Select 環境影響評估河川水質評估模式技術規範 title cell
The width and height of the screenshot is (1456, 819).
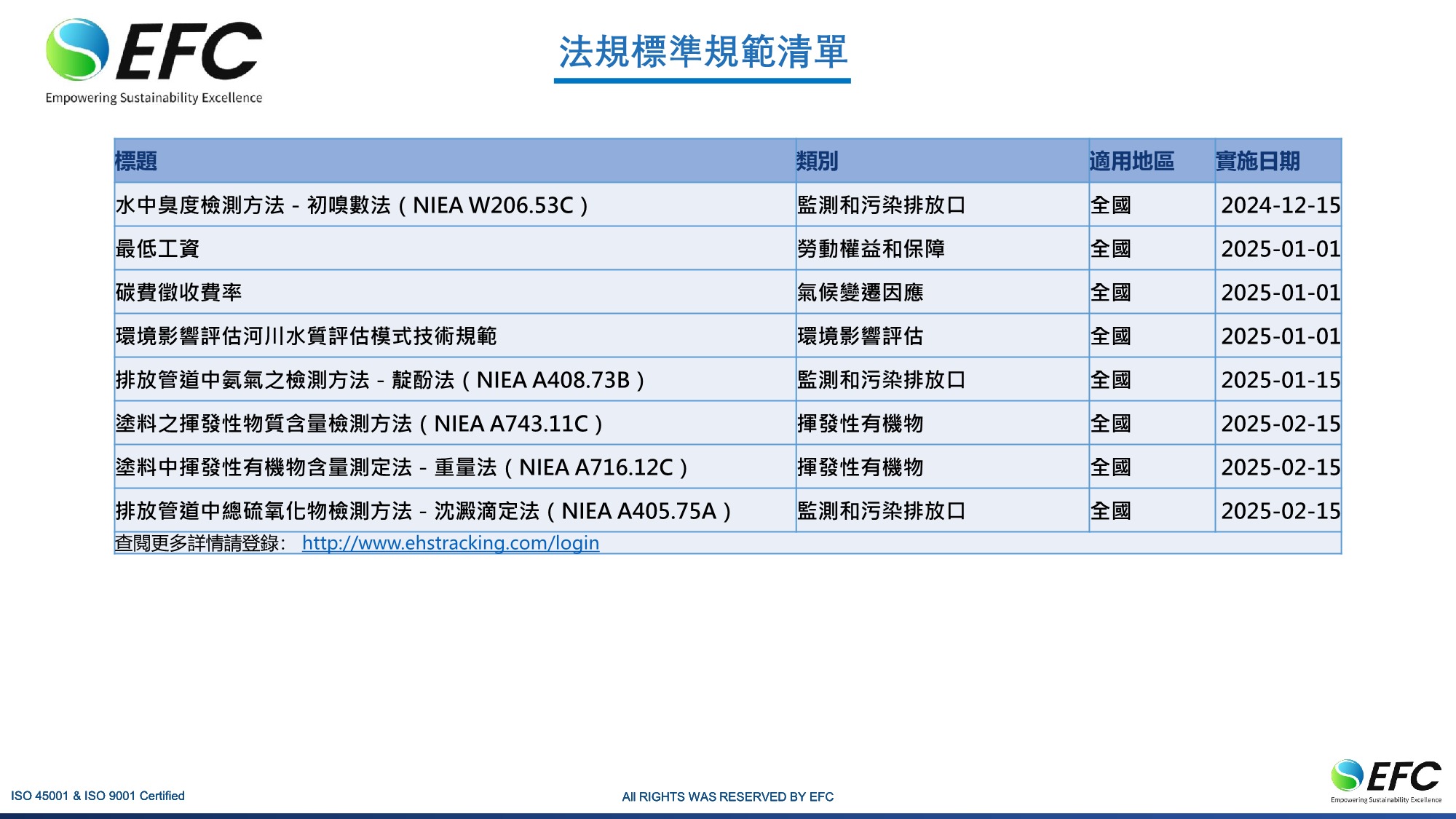[455, 336]
